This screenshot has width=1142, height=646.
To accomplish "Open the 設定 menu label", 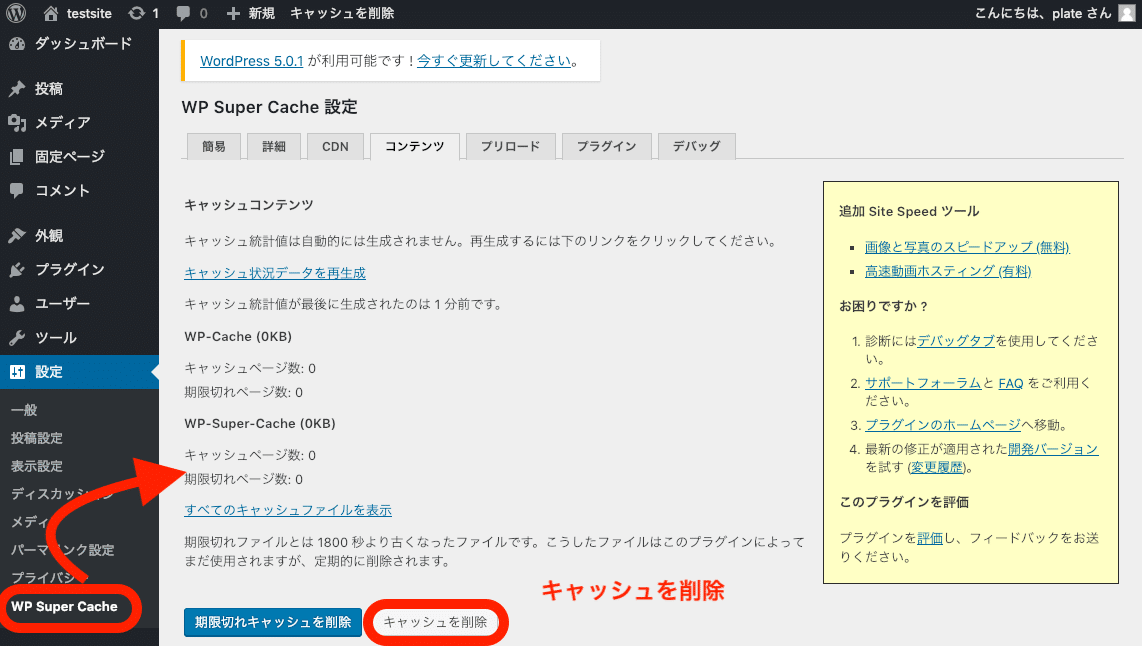I will coord(49,372).
